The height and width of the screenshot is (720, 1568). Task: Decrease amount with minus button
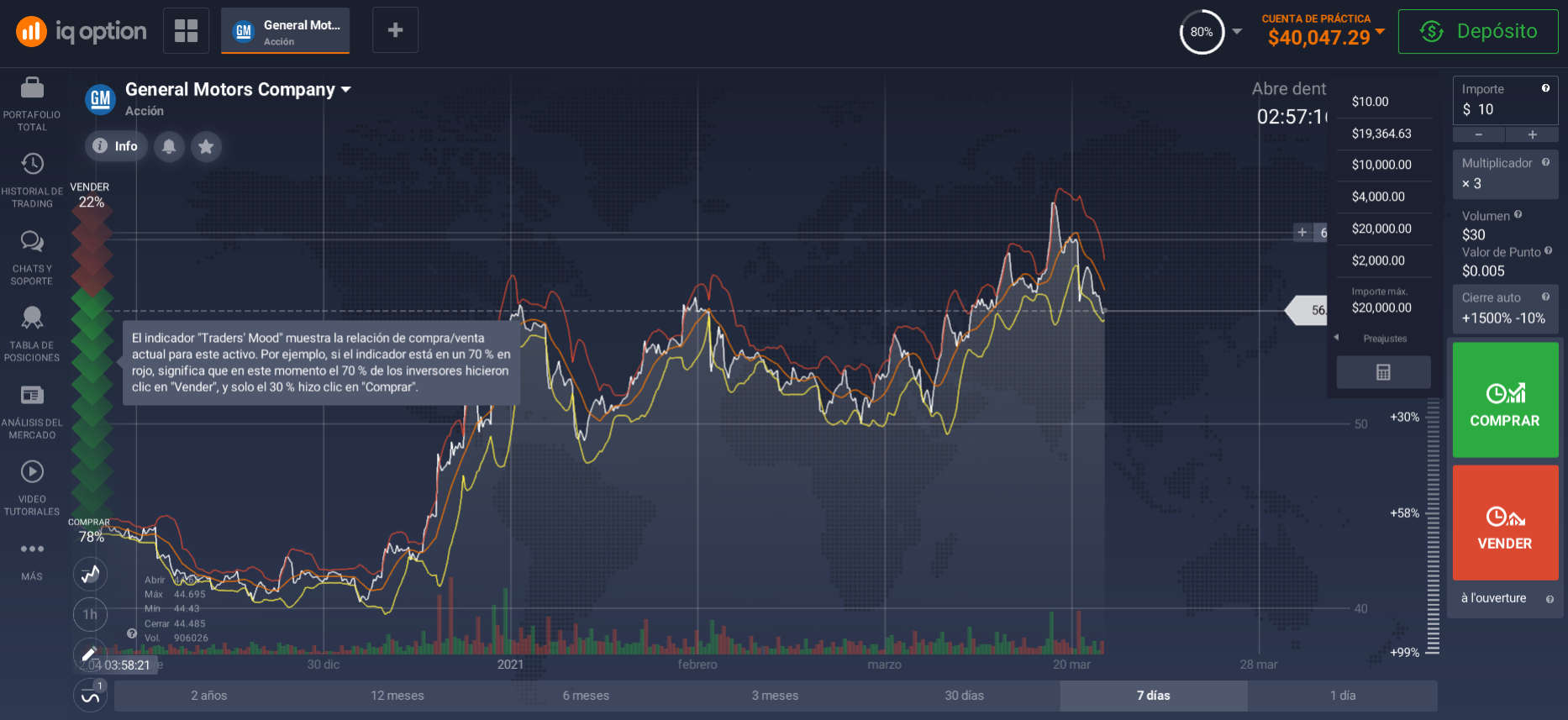tap(1478, 134)
